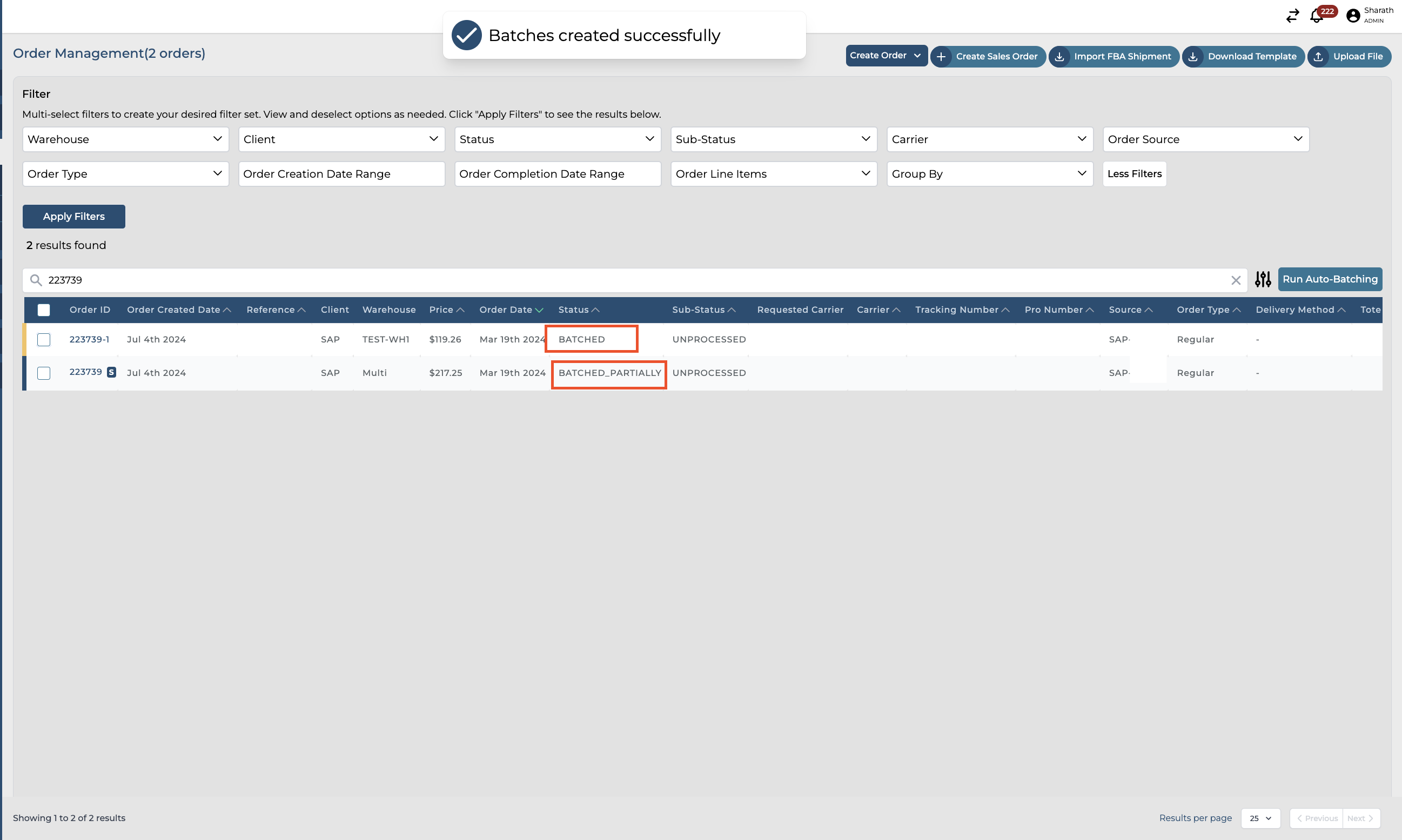Expand the Warehouse filter dropdown
This screenshot has height=840, width=1402.
coord(125,139)
